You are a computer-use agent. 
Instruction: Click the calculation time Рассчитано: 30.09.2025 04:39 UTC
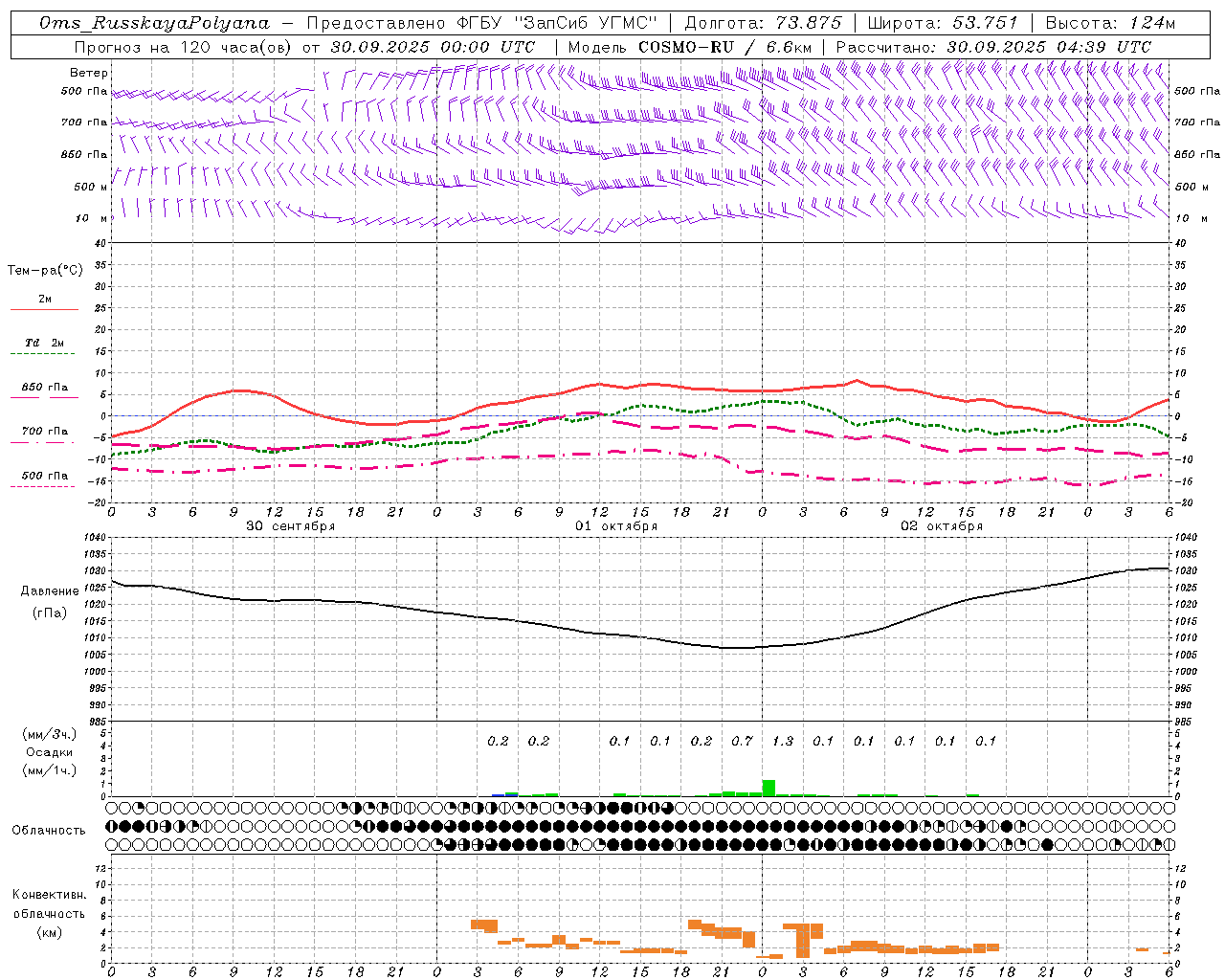[x=993, y=46]
